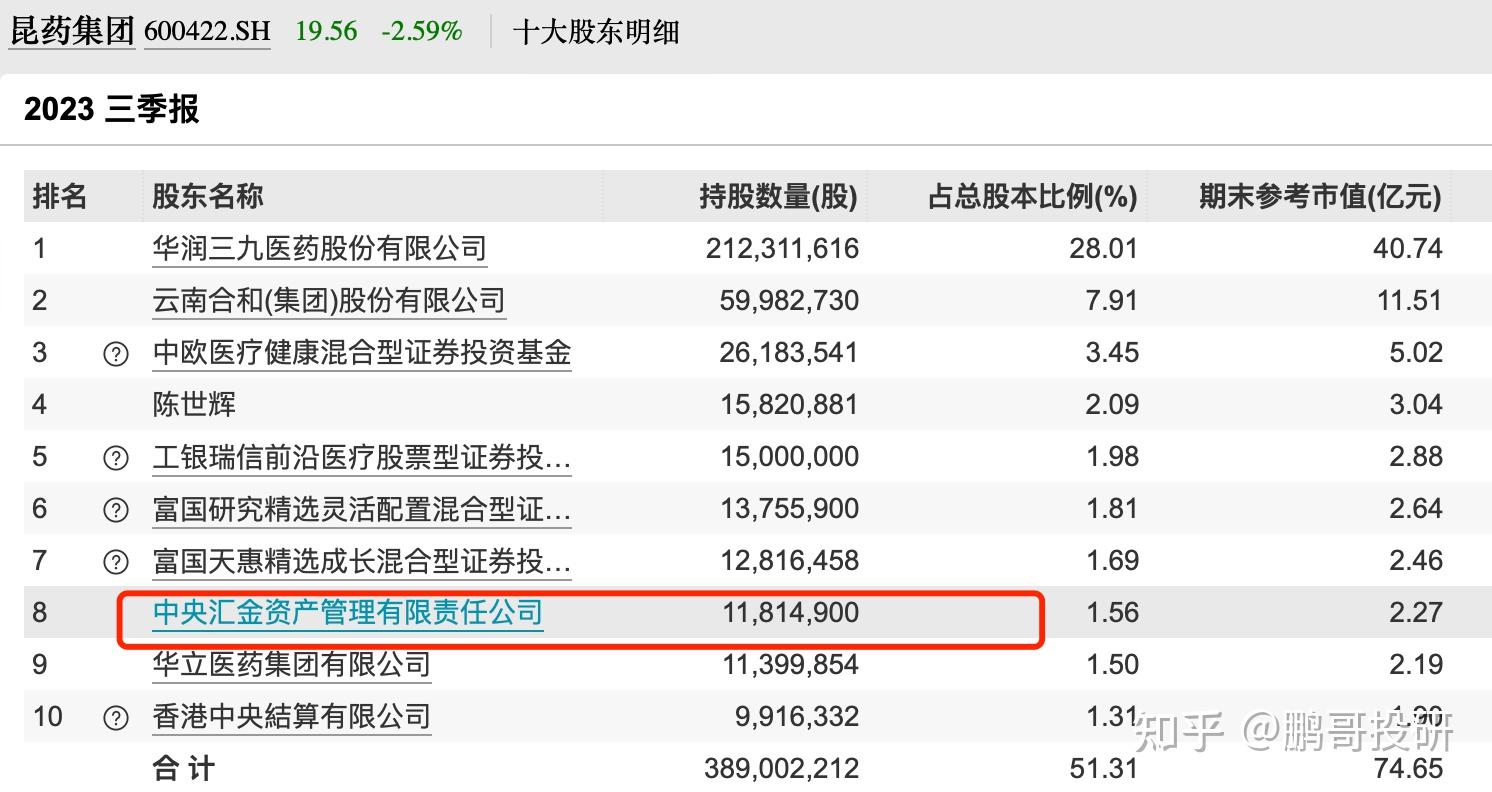The image size is (1492, 792).
Task: Click the market value 5.02
Action: 1415,352
